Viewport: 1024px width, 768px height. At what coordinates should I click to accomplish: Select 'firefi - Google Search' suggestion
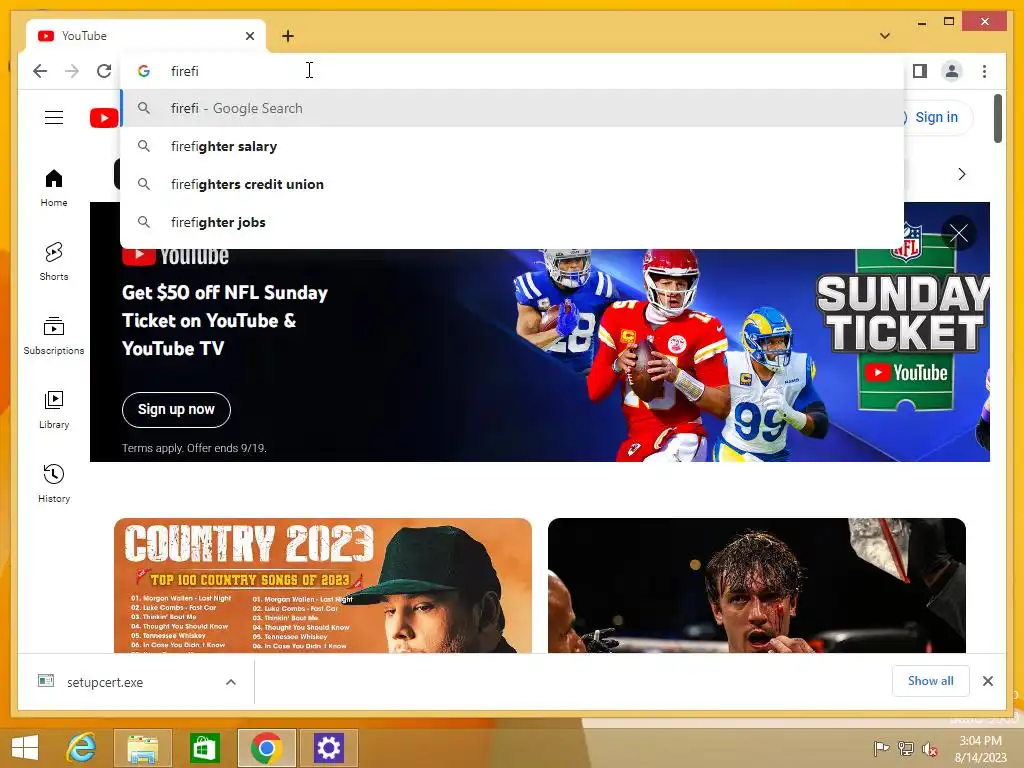[512, 108]
